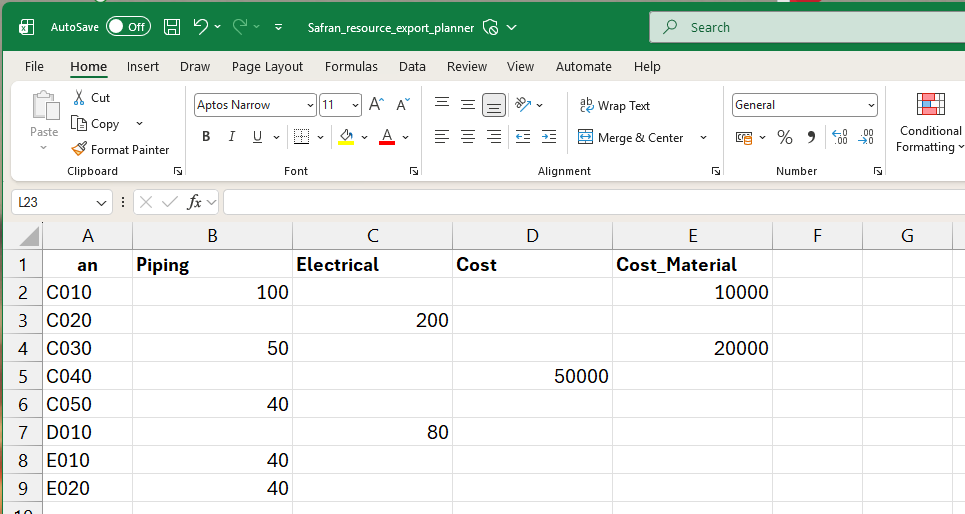Select the Format Painter brush
The height and width of the screenshot is (514, 965).
click(x=120, y=149)
